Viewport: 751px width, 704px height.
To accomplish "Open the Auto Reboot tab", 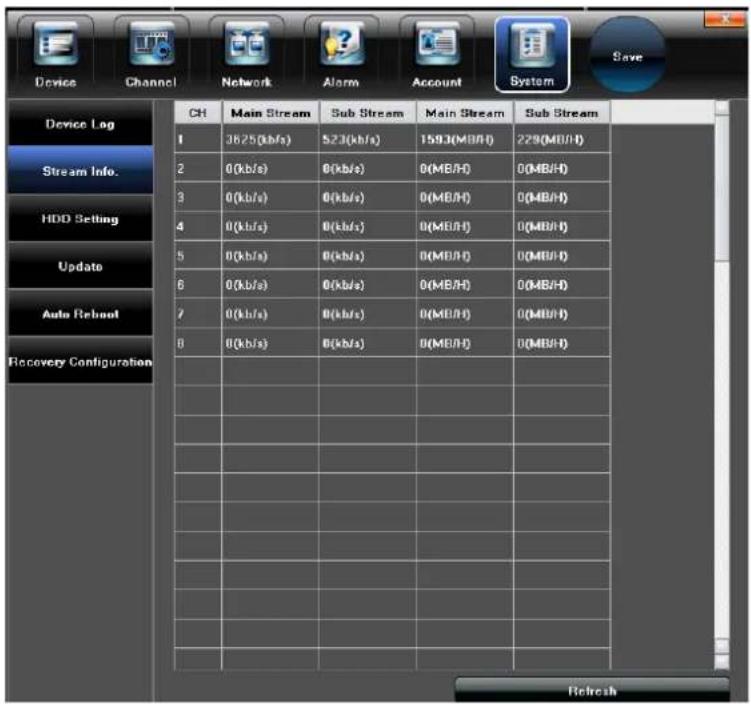I will point(80,314).
